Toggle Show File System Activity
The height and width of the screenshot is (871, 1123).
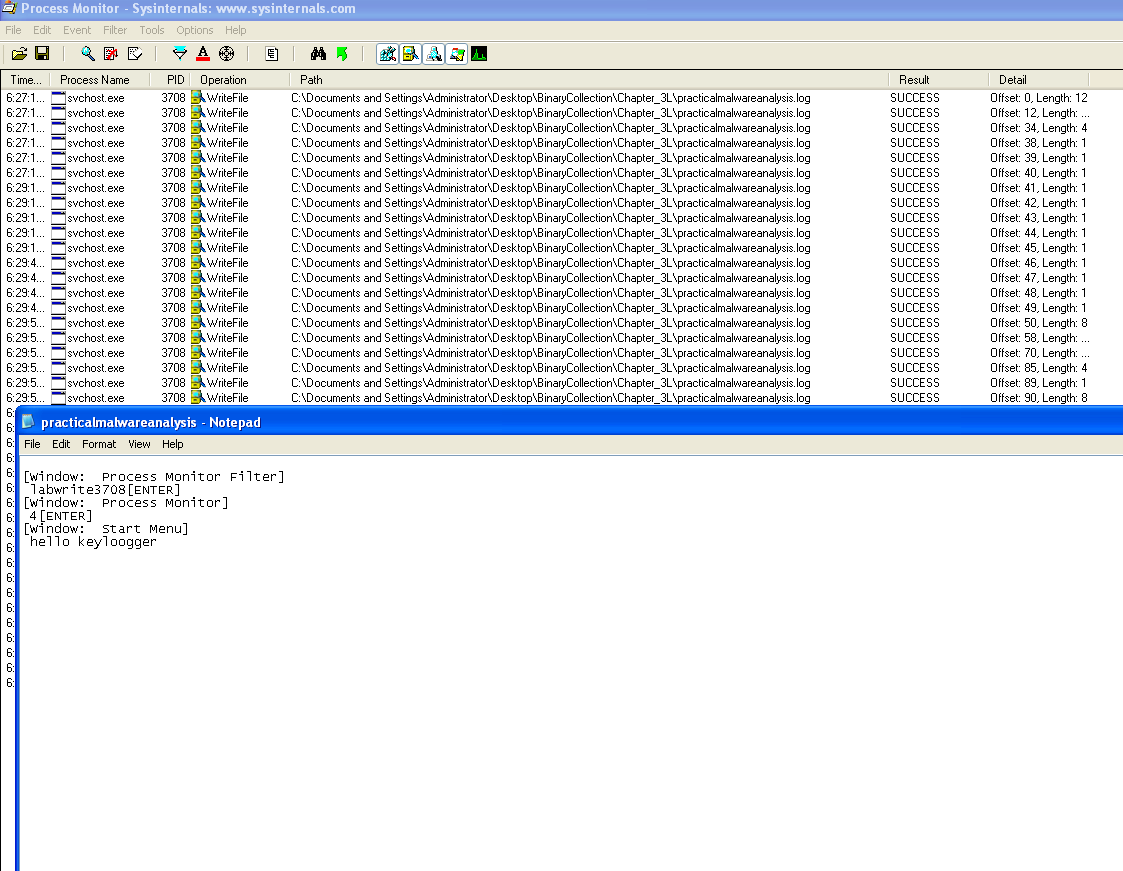tap(410, 54)
